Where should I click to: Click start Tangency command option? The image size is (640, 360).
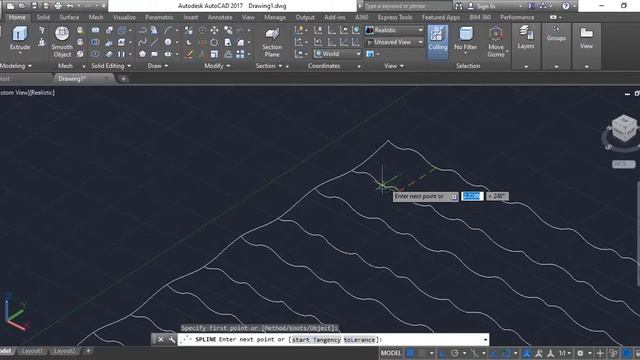316,340
